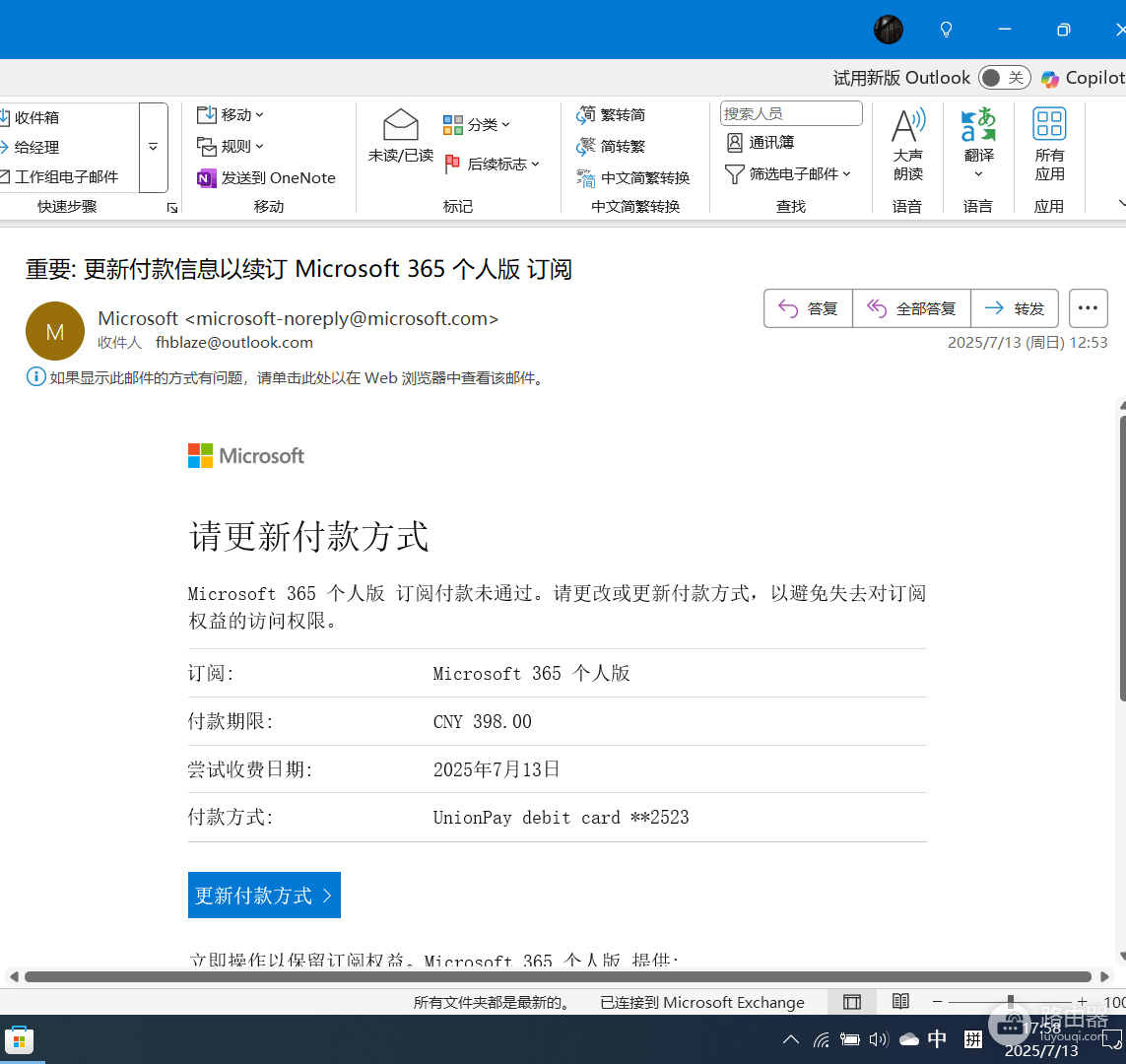The image size is (1126, 1064).
Task: Click the vertical scrollbar thumb
Action: pos(1122,558)
